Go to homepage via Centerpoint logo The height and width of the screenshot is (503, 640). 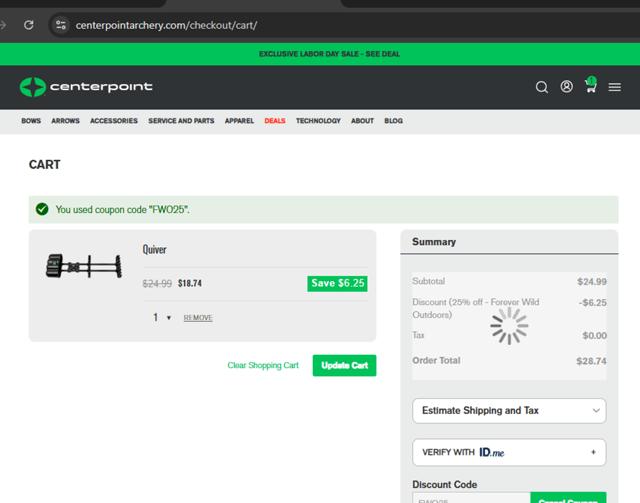click(x=86, y=87)
